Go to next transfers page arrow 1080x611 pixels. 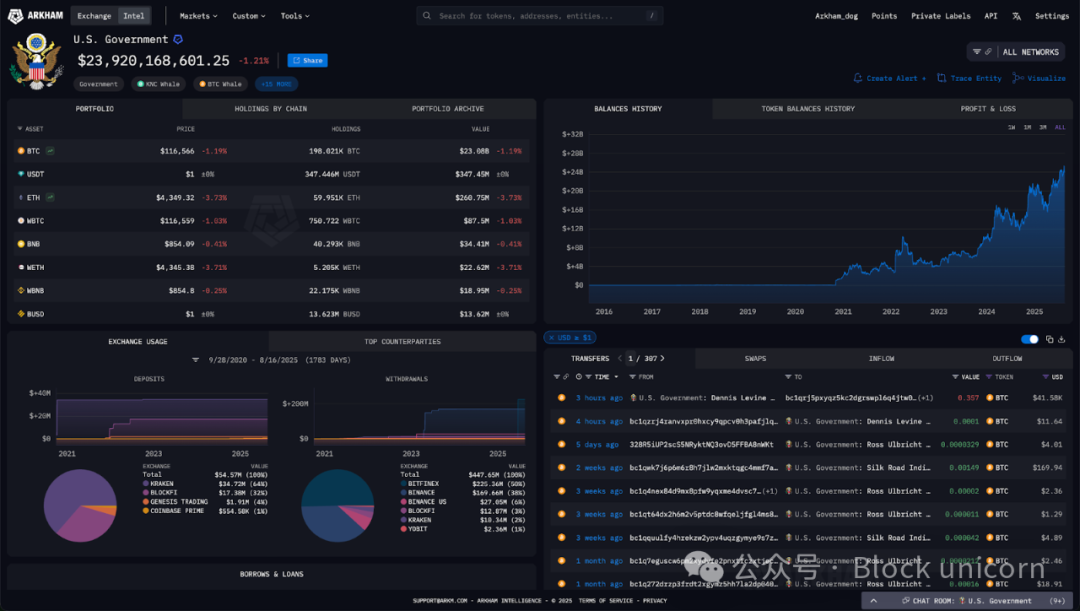pos(662,358)
